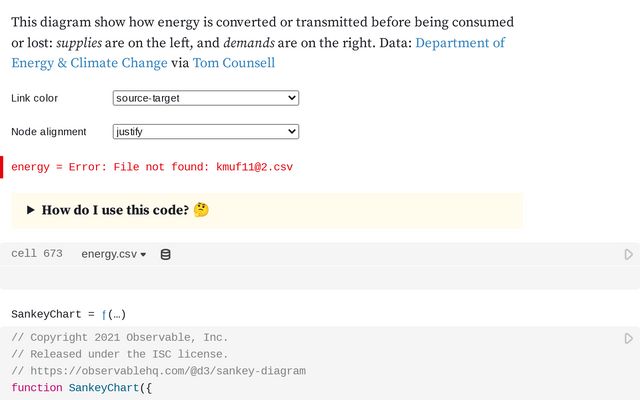Click the observablehq.com/@d3/sankey-diagram comment line

(x=158, y=371)
